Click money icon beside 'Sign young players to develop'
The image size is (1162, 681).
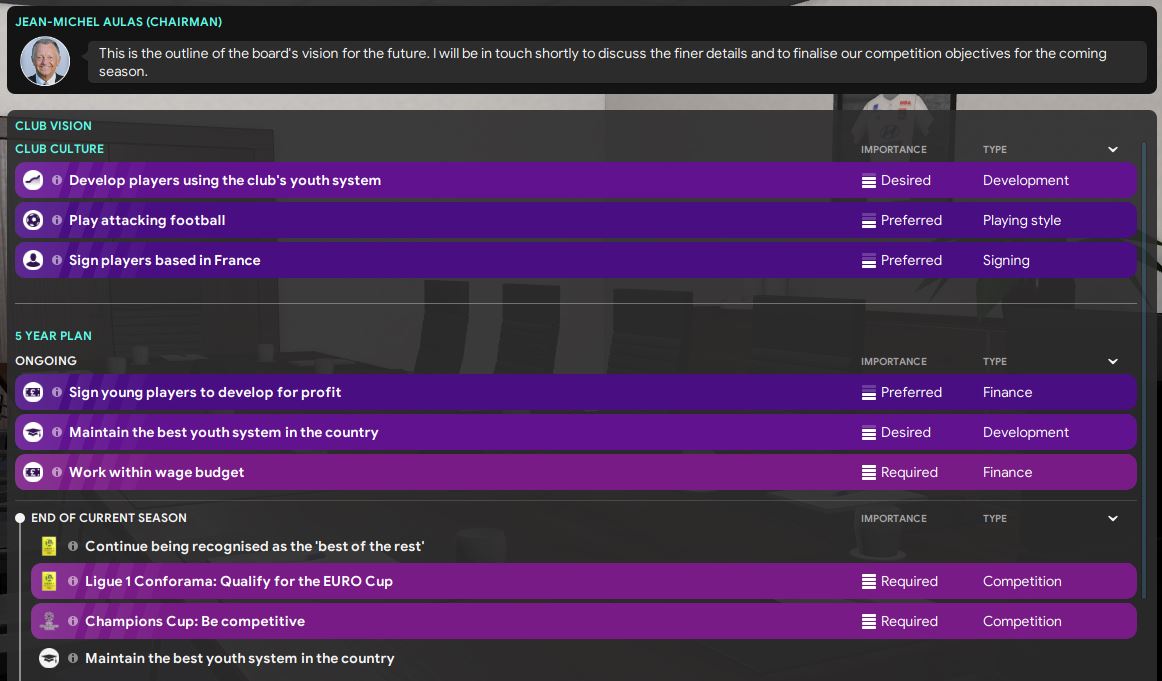[33, 393]
